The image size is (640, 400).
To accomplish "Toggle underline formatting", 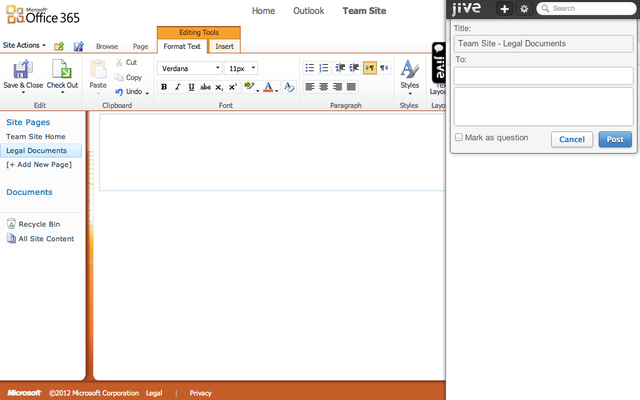I will pos(191,87).
